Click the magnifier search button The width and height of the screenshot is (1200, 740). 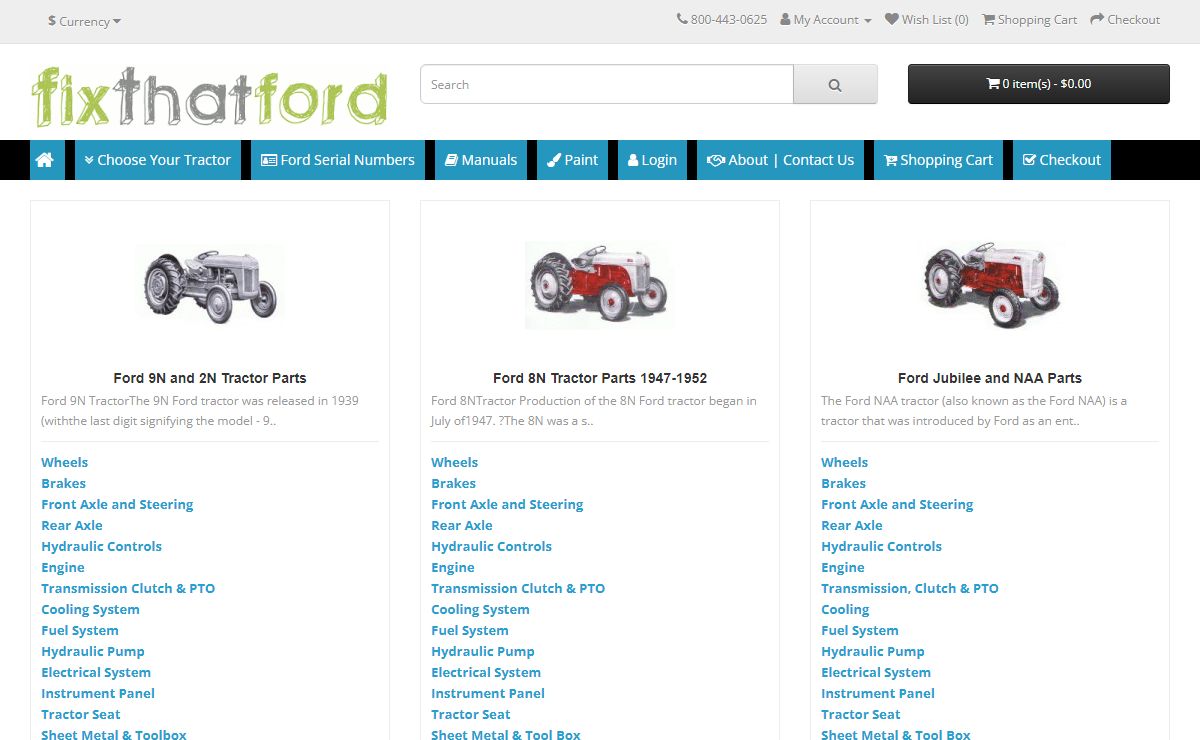pos(835,85)
